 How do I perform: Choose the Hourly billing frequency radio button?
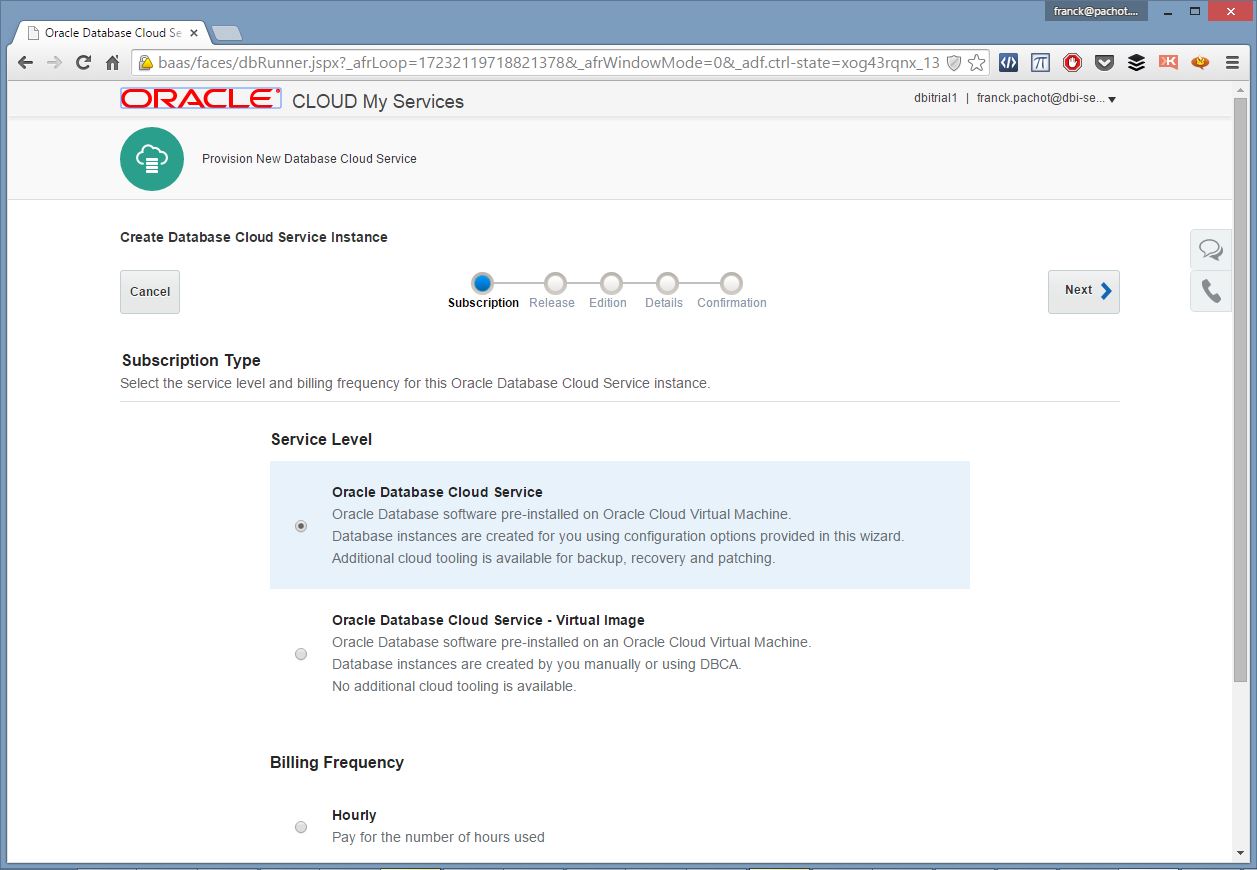click(301, 827)
